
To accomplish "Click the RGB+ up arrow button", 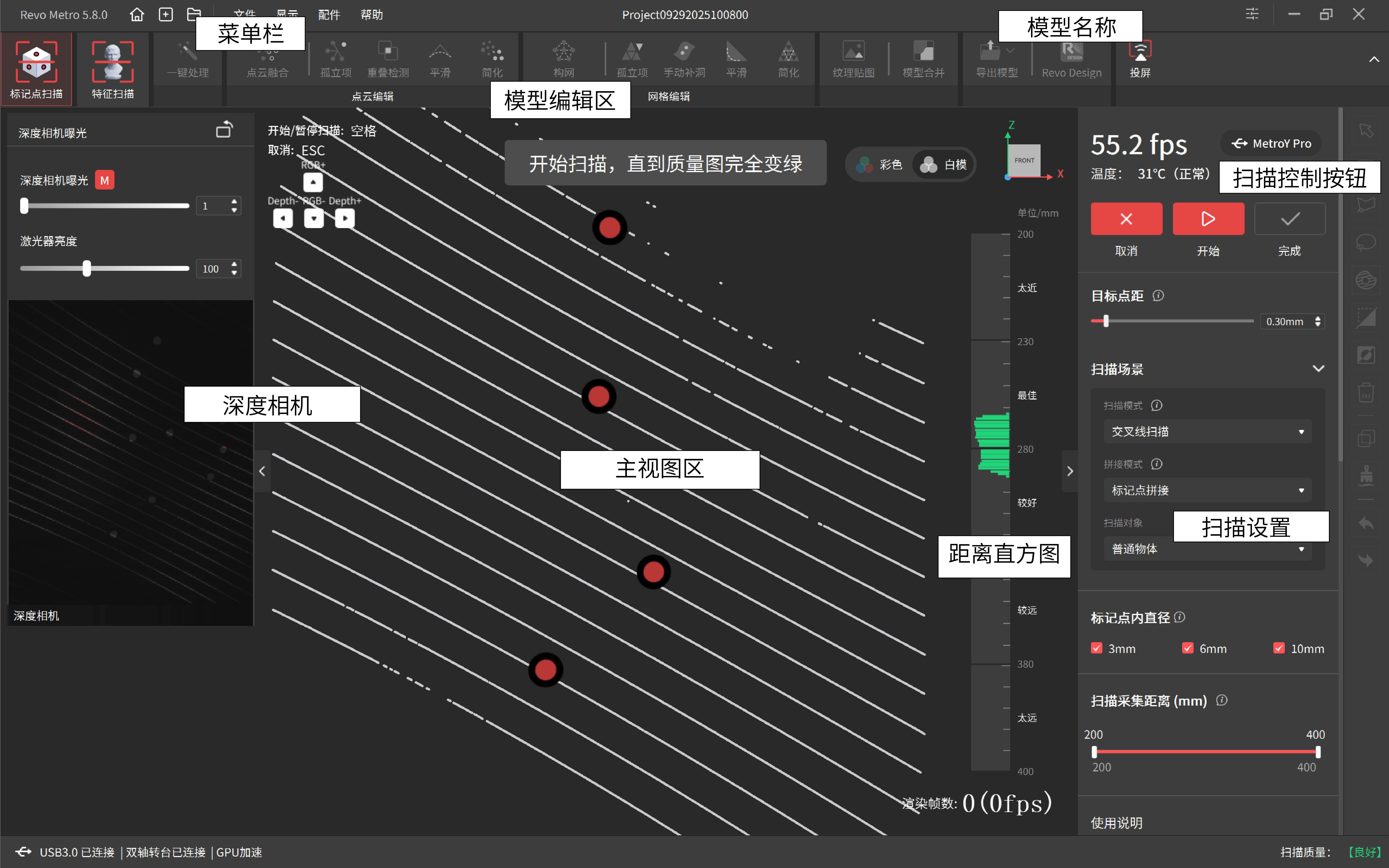I will (313, 183).
